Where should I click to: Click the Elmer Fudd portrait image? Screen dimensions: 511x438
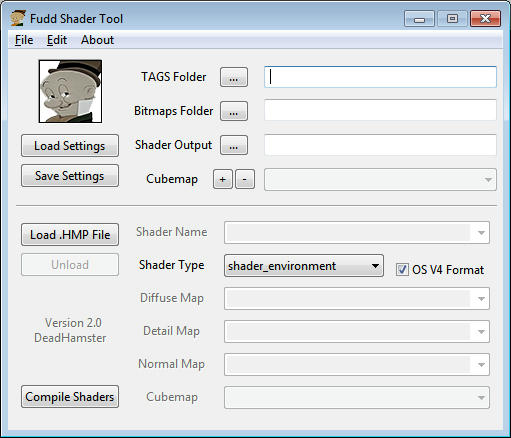click(x=70, y=91)
